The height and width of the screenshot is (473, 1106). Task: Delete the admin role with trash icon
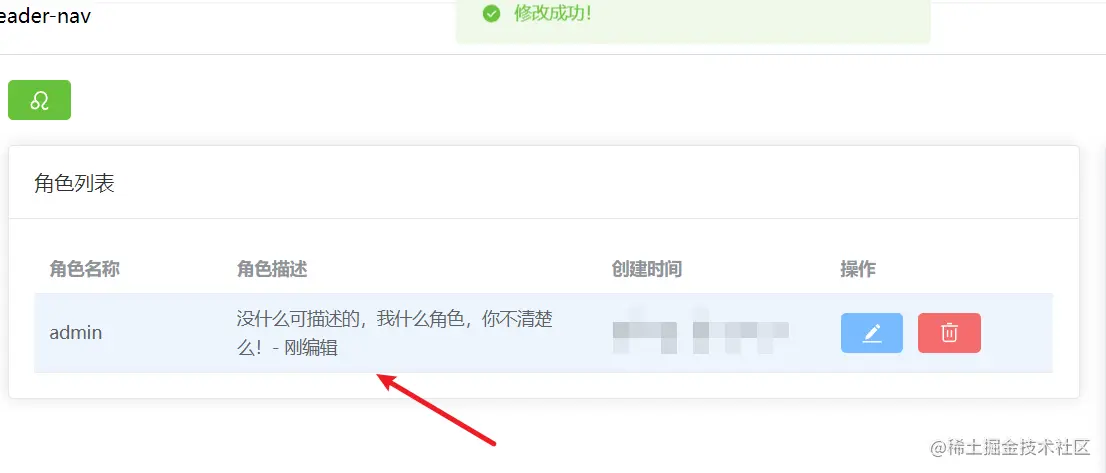[949, 333]
